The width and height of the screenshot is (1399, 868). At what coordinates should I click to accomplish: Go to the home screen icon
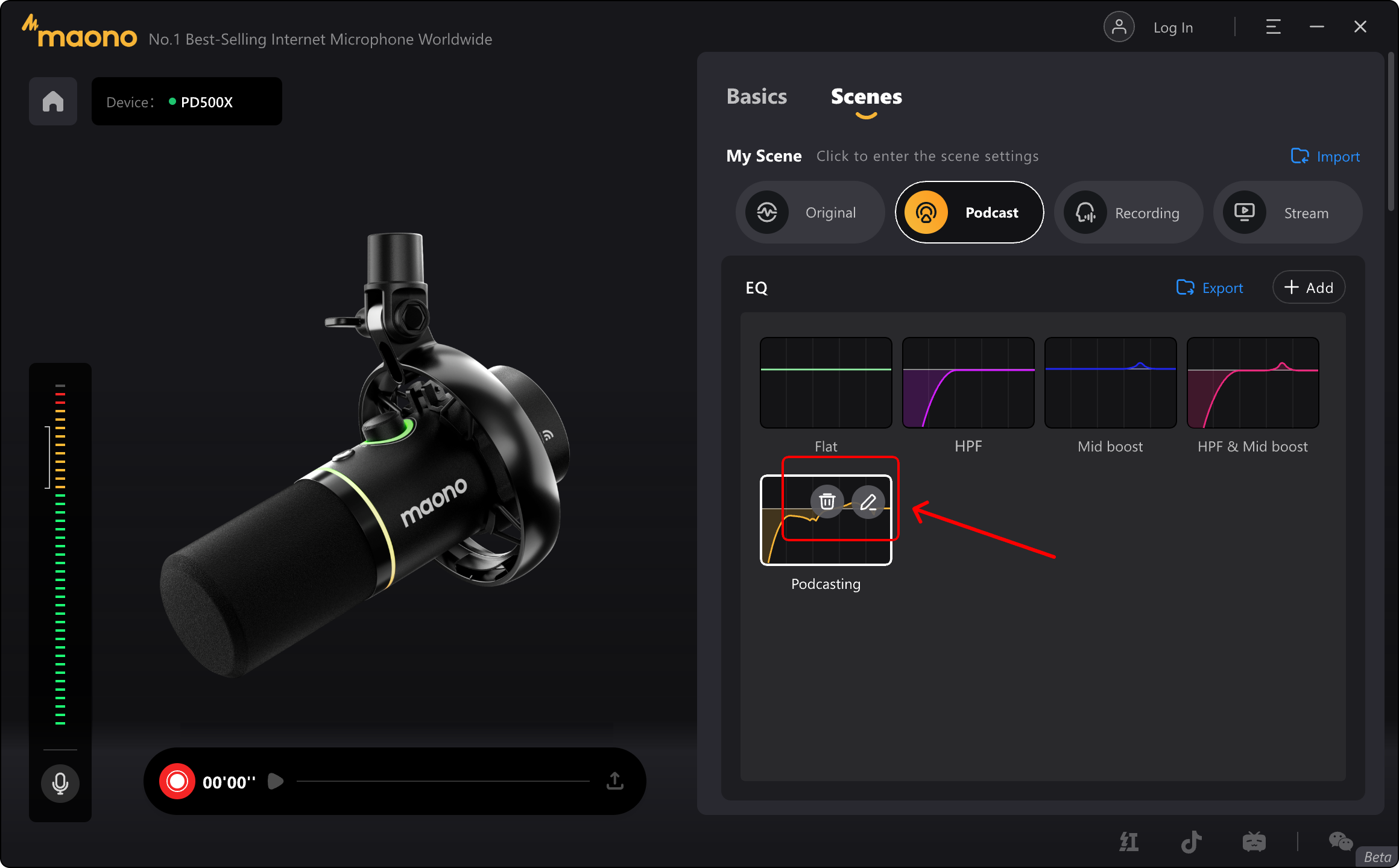click(x=53, y=101)
